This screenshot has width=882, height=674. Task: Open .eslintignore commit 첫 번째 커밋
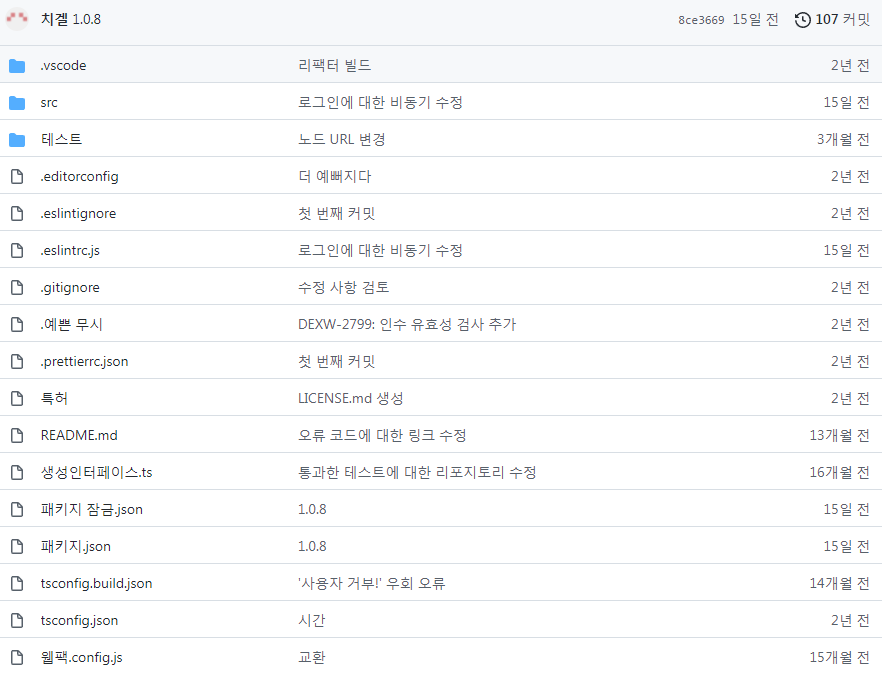(336, 214)
